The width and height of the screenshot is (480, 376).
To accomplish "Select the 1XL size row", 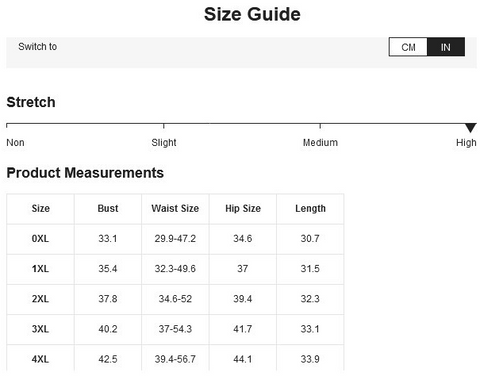I will (175, 269).
